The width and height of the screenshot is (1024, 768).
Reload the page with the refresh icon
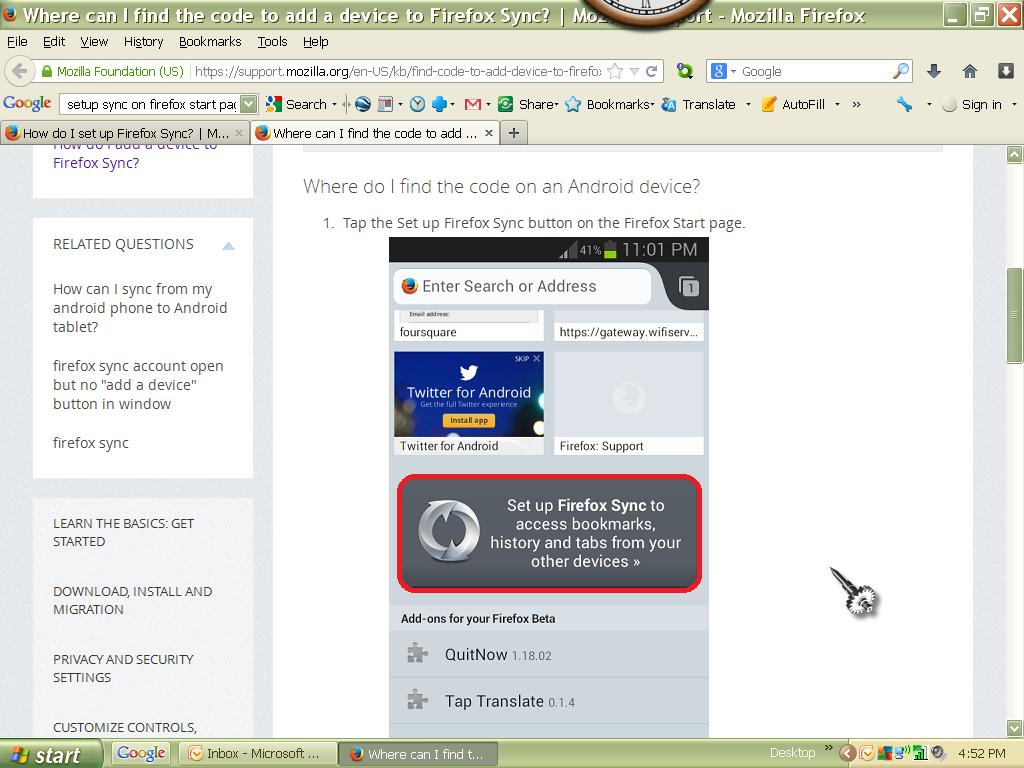click(651, 71)
